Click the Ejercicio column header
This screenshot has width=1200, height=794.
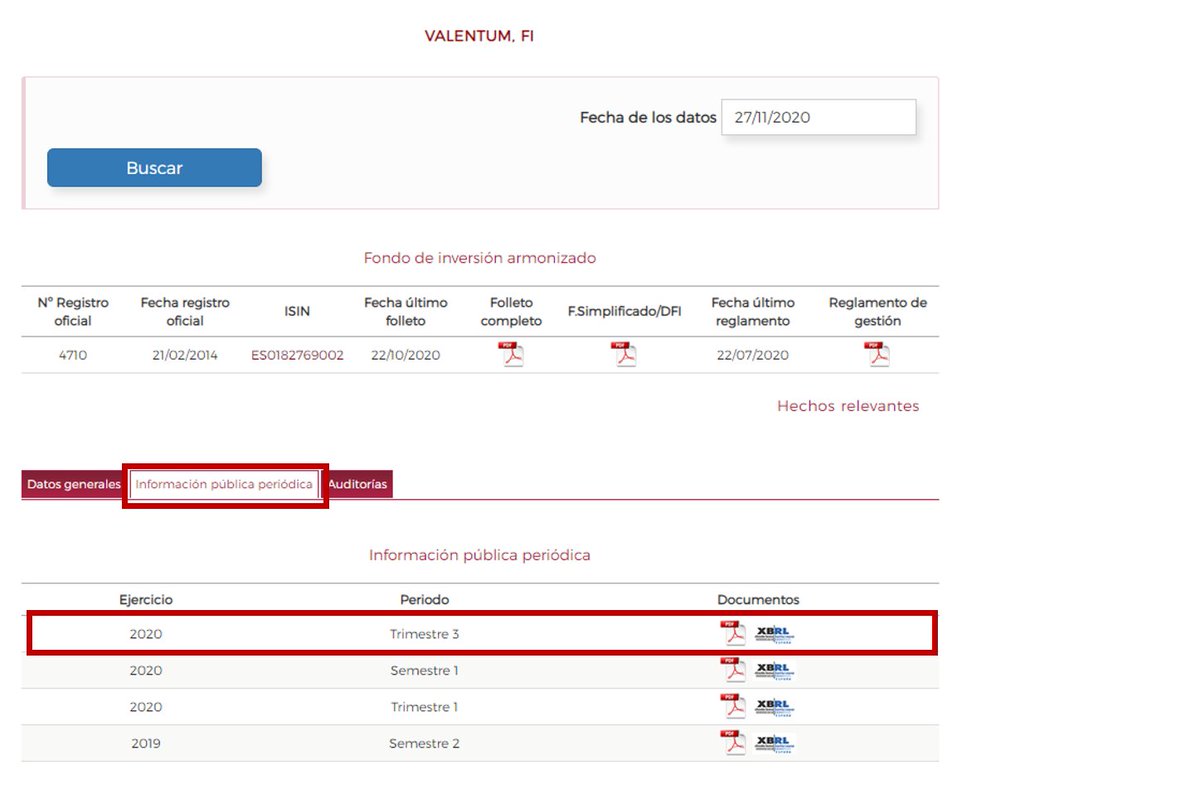(146, 600)
